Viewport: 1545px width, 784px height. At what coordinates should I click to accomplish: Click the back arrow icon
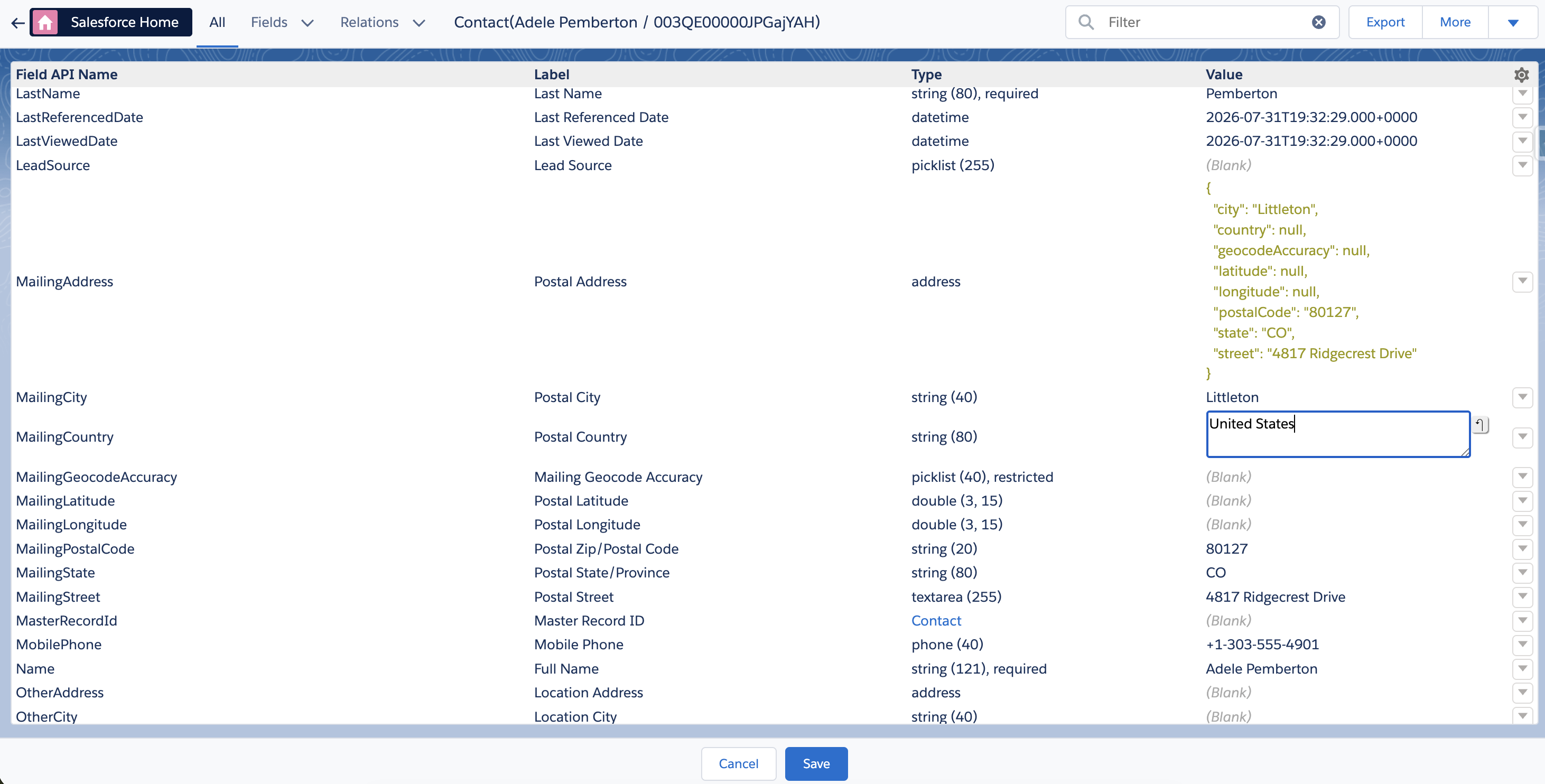(17, 23)
